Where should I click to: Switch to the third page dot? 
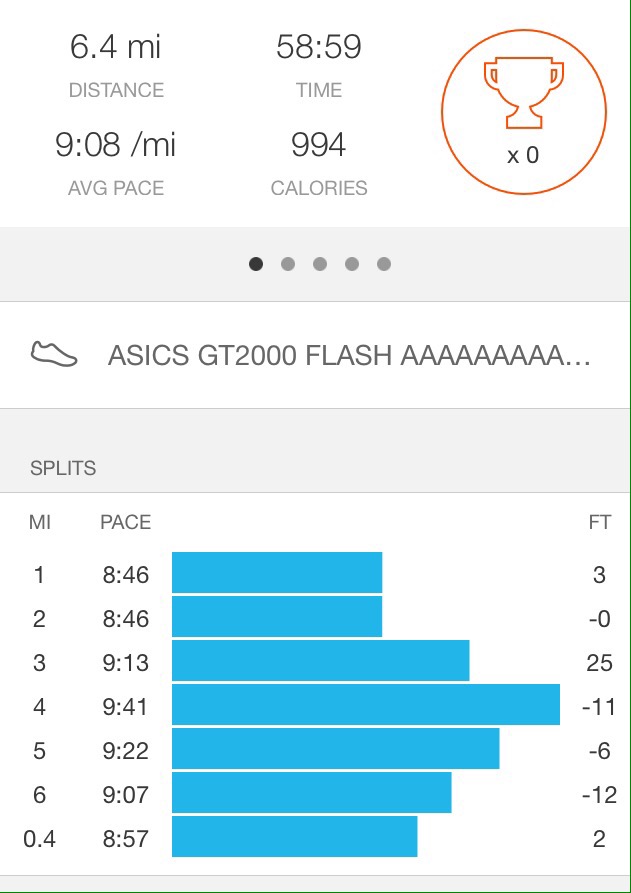320,264
